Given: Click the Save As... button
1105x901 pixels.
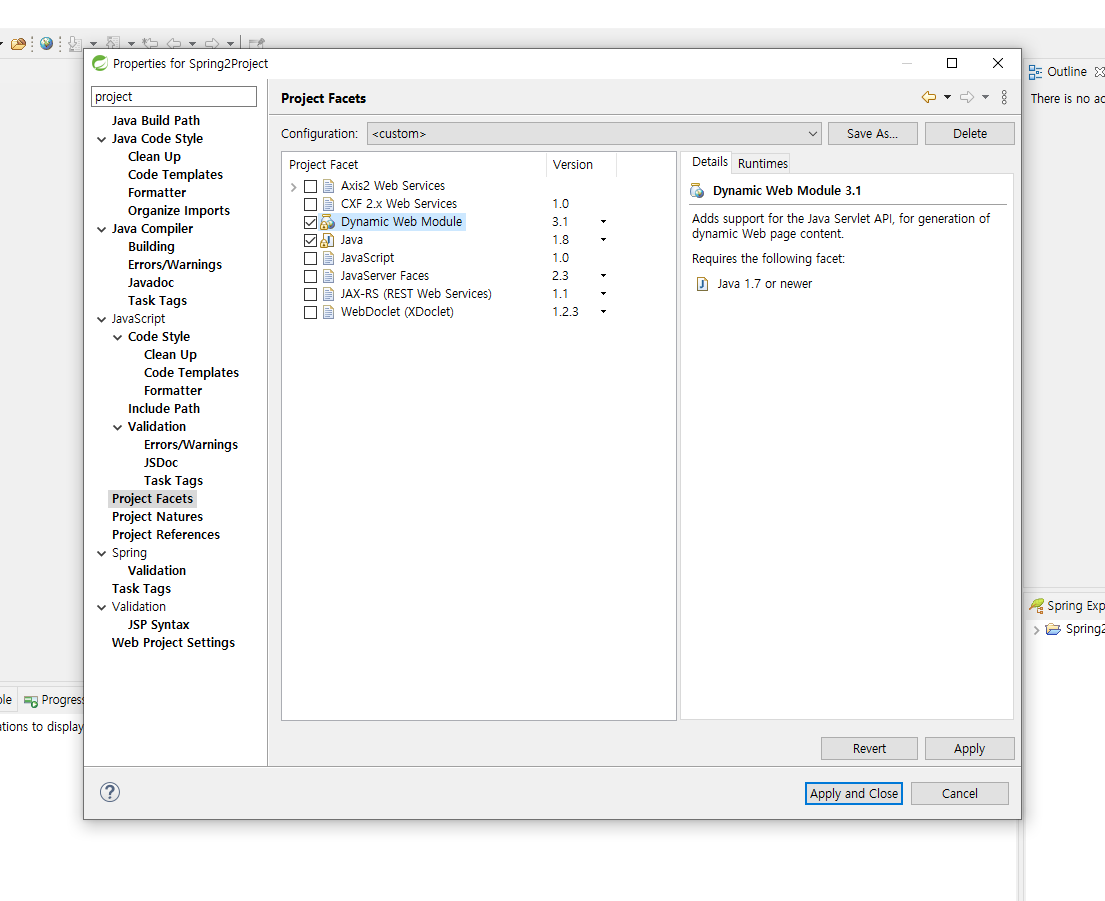Looking at the screenshot, I should tap(872, 133).
